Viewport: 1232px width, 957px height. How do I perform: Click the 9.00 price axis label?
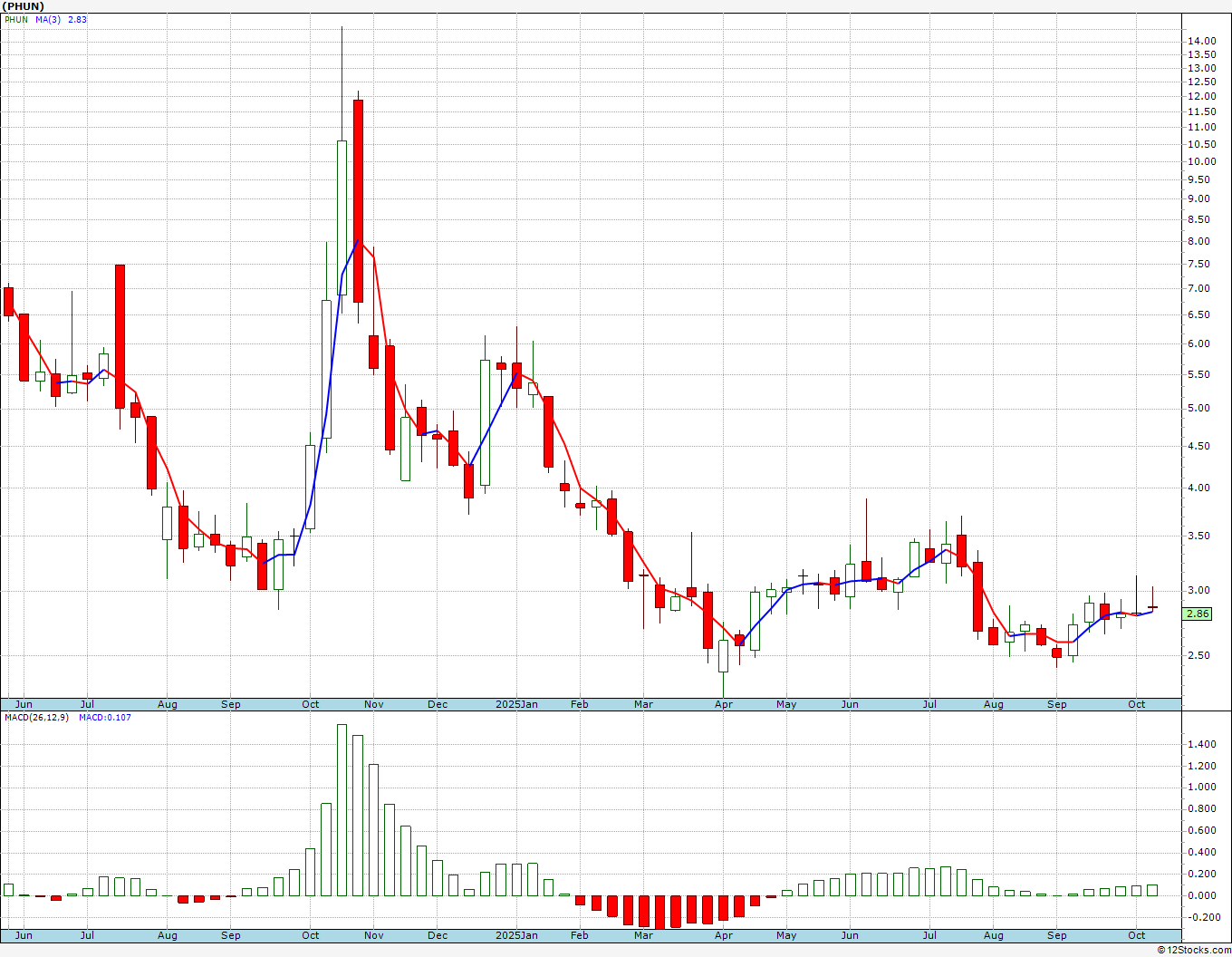tap(1199, 199)
